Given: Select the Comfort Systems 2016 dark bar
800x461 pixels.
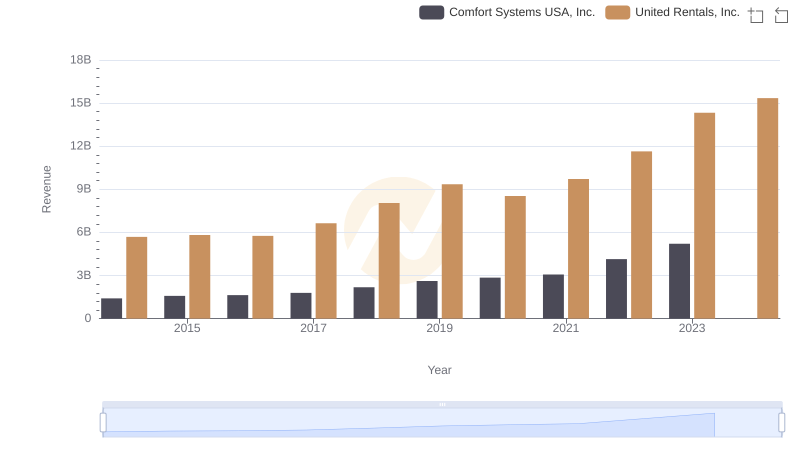Looking at the screenshot, I should 237,306.
